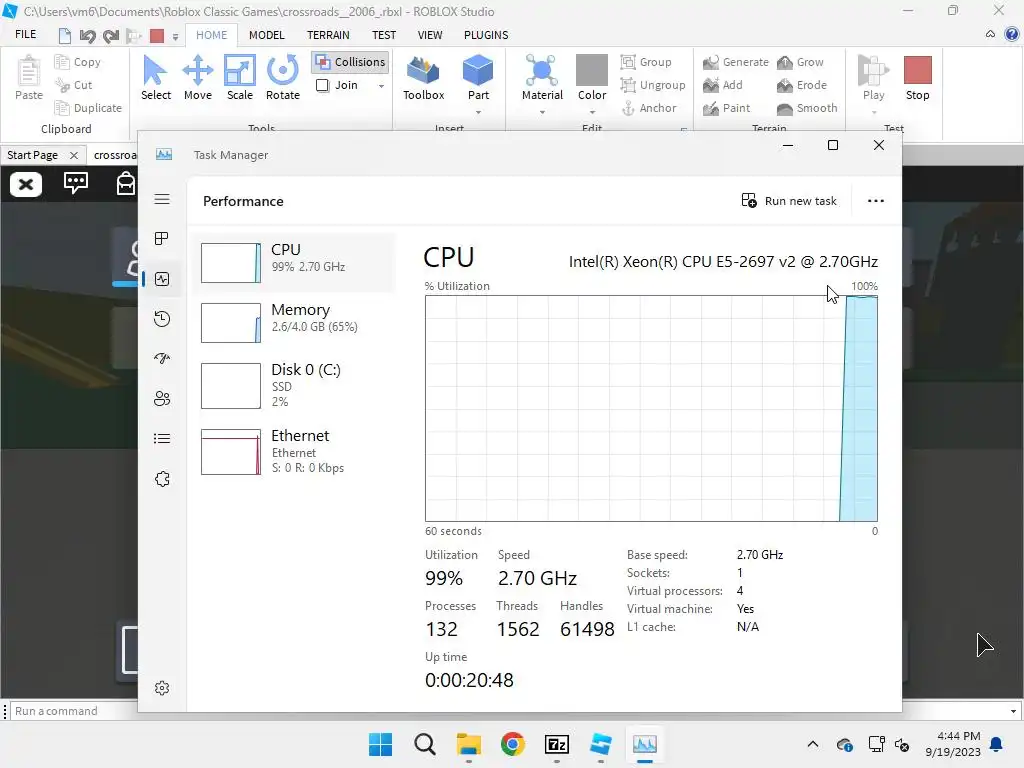The image size is (1024, 768).
Task: Click Cut in the Clipboard group
Action: tap(74, 85)
